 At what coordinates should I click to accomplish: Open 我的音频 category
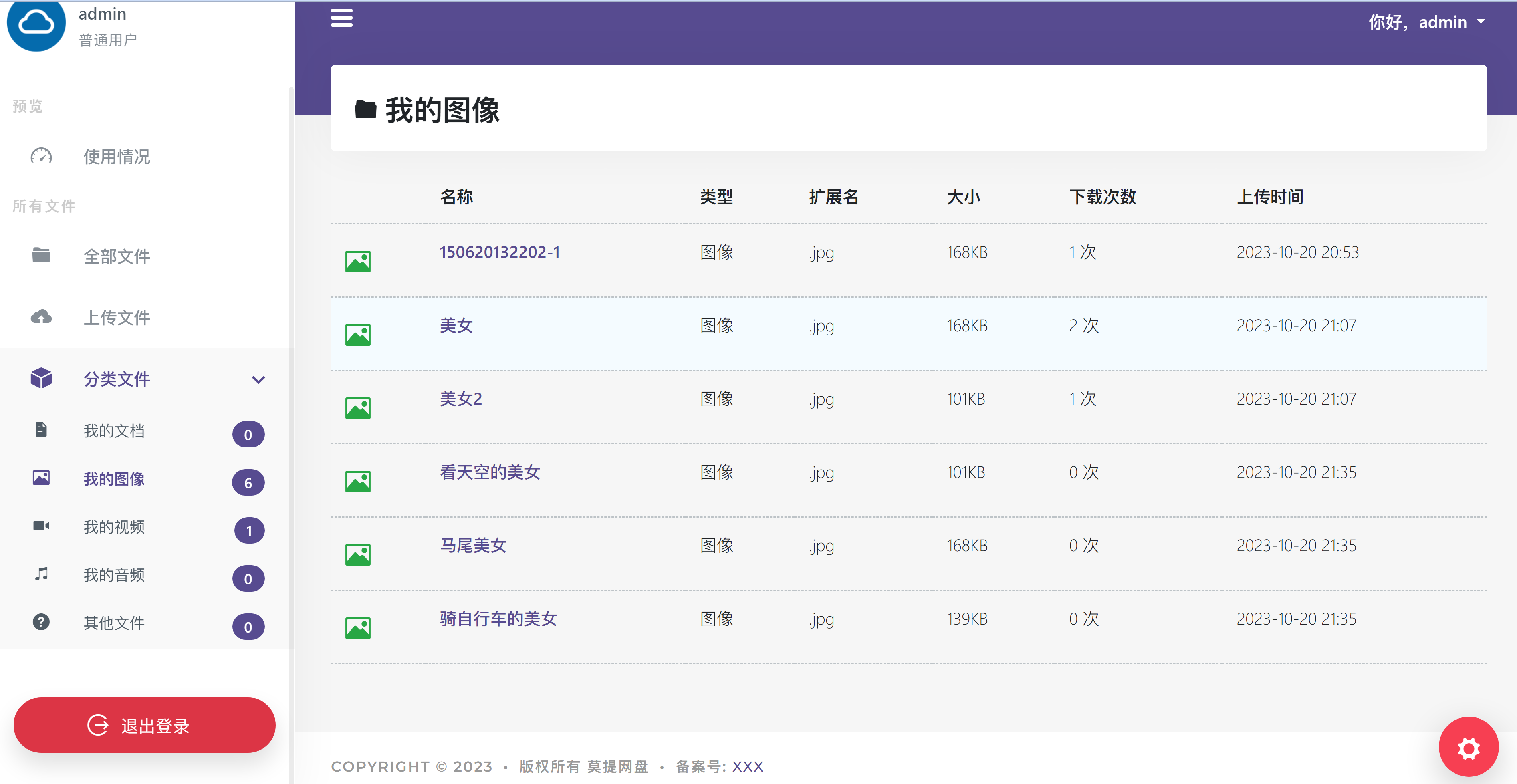tap(114, 575)
